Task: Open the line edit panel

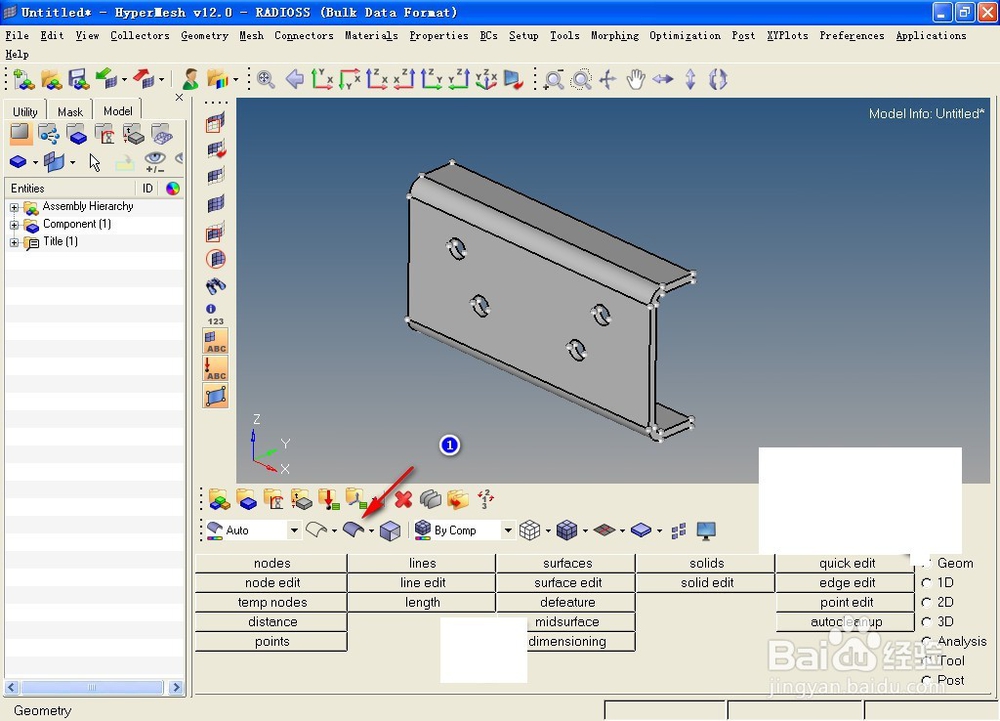Action: pyautogui.click(x=422, y=583)
